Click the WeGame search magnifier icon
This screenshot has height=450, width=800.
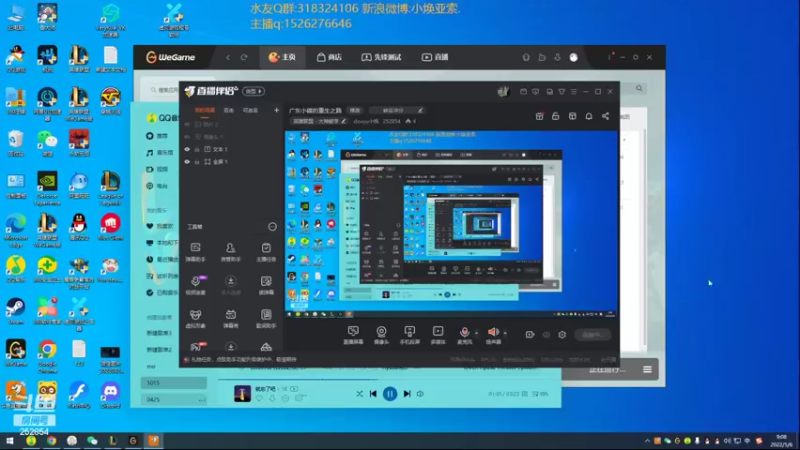pos(639,88)
